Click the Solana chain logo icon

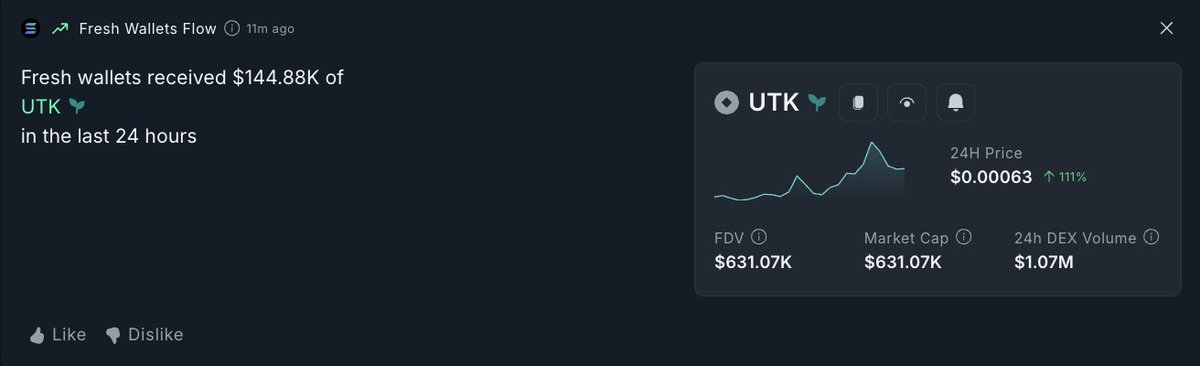pos(30,29)
